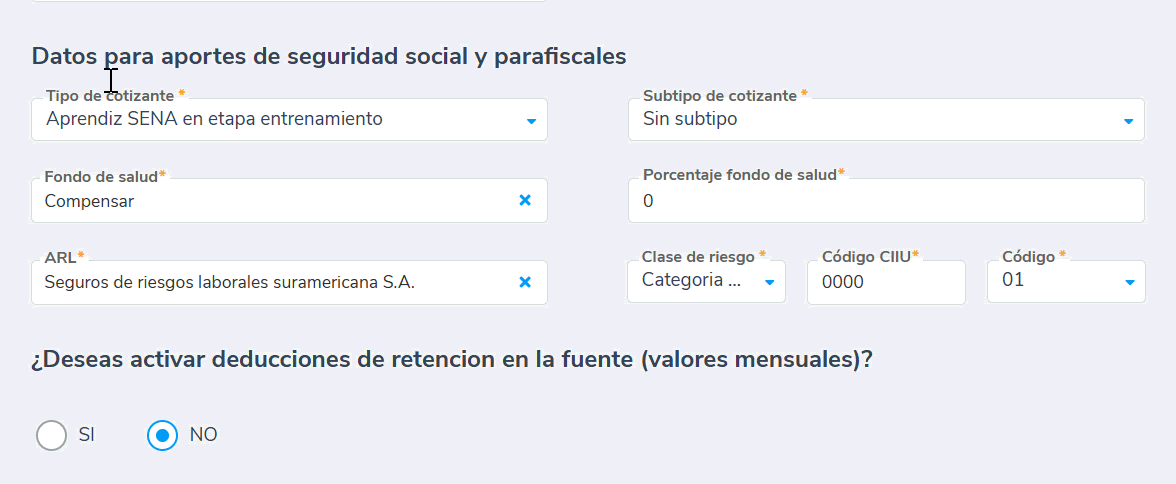Clear the Fondo de salud Compensar selection
The image size is (1176, 484).
click(525, 201)
